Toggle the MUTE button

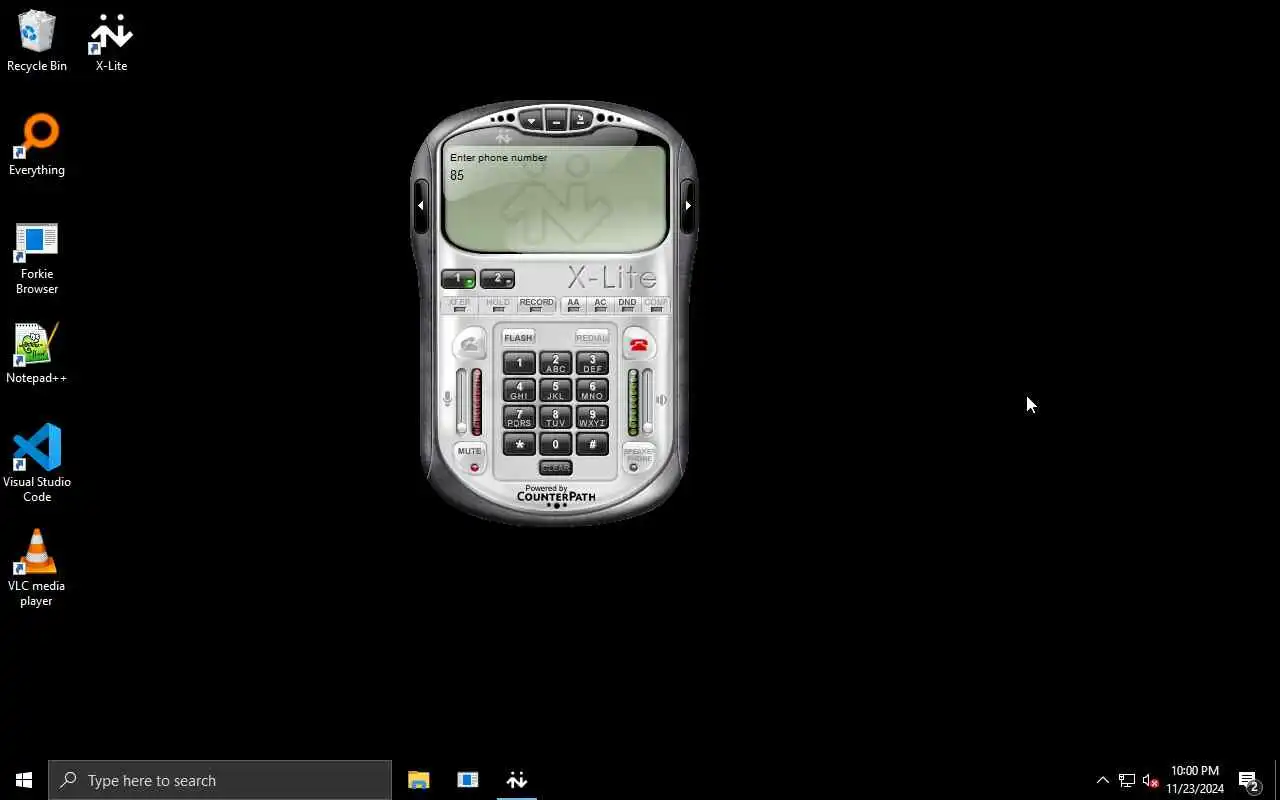(470, 458)
